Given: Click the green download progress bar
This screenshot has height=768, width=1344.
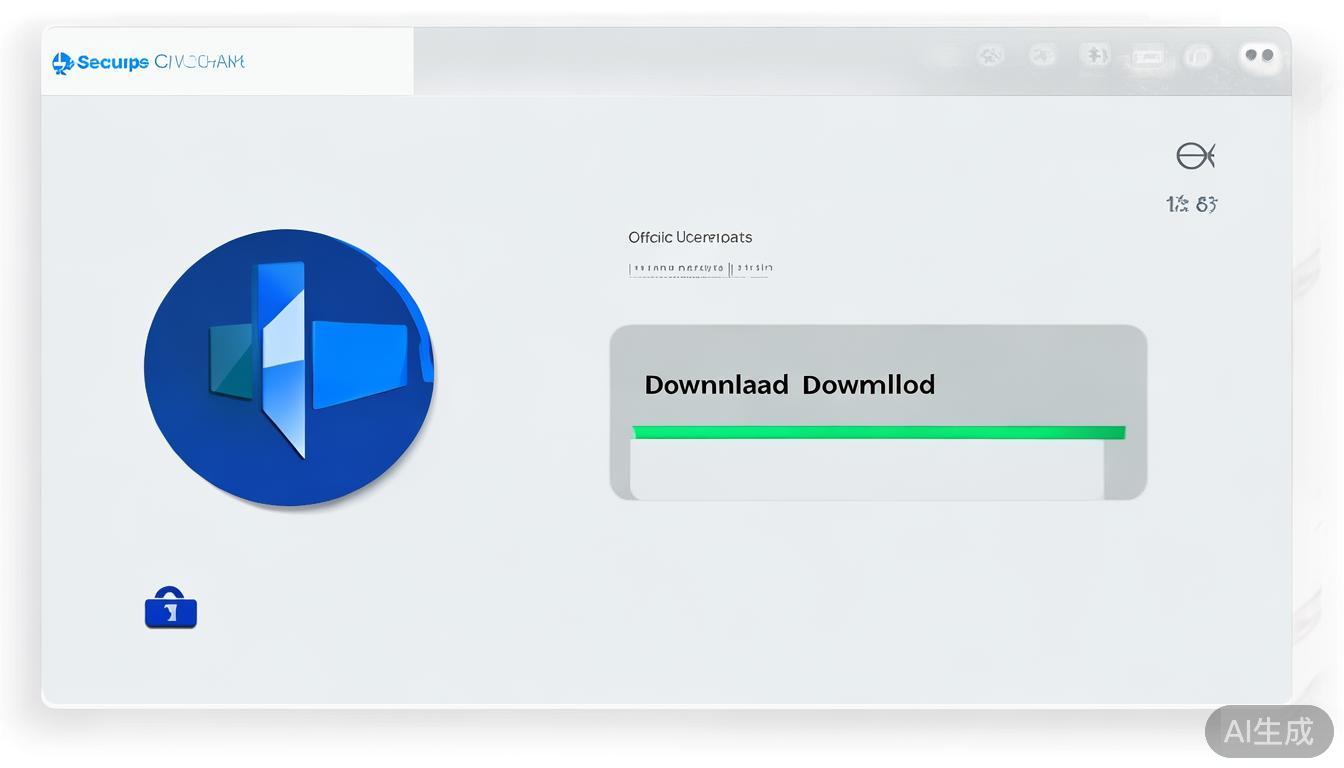Looking at the screenshot, I should tap(878, 432).
